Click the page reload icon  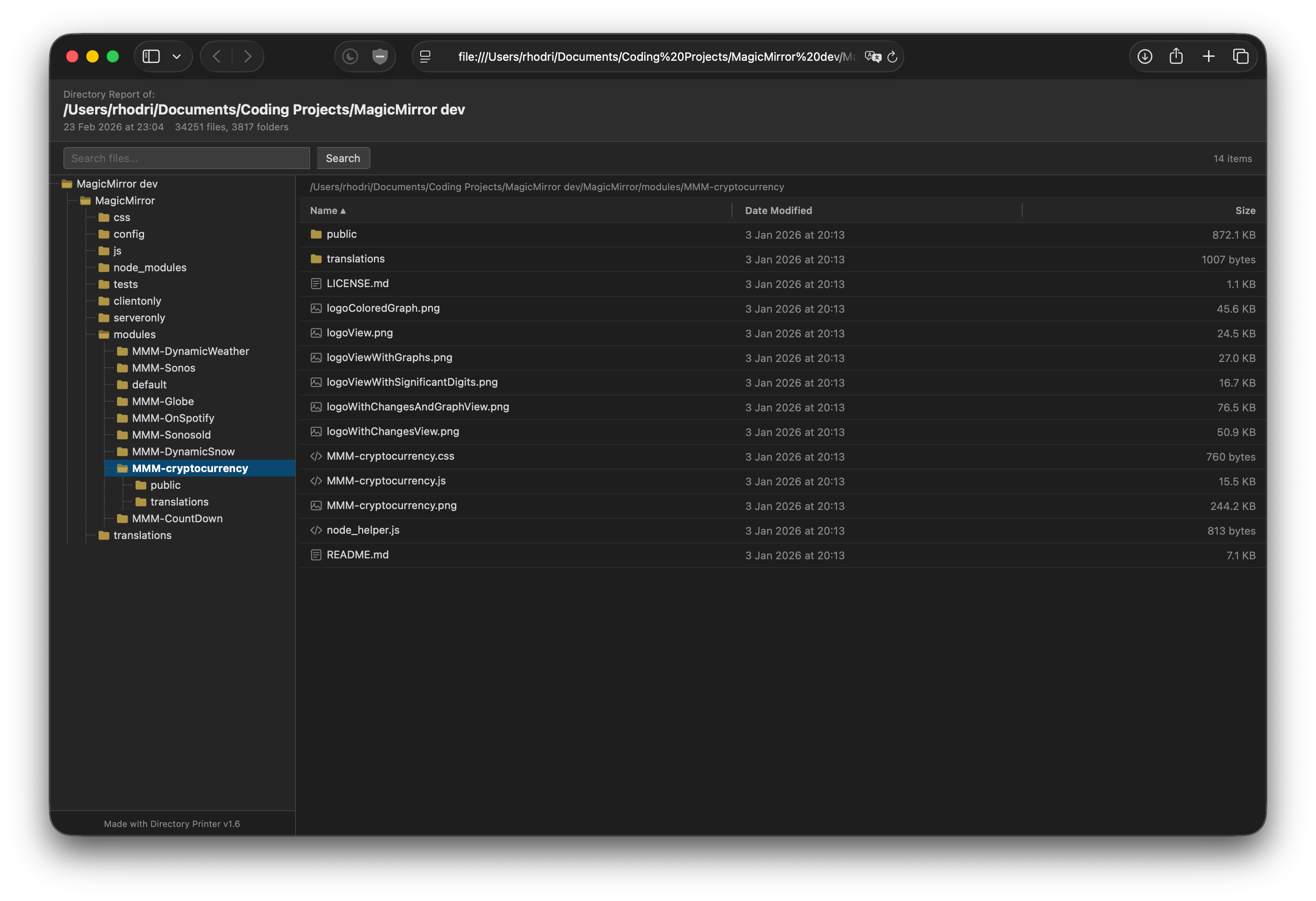coord(892,57)
